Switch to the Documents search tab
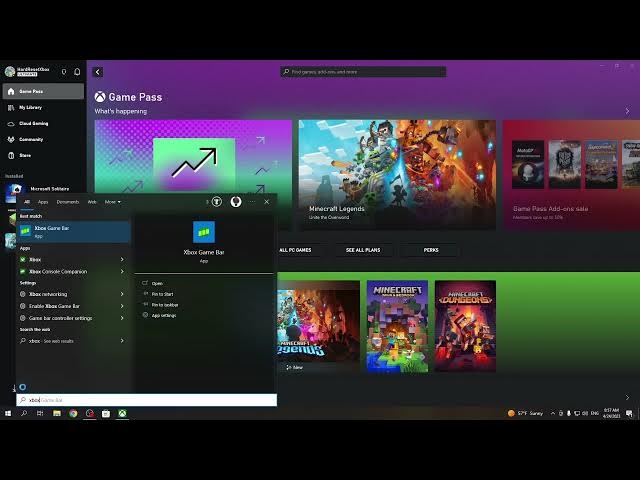Image resolution: width=640 pixels, height=480 pixels. point(68,202)
